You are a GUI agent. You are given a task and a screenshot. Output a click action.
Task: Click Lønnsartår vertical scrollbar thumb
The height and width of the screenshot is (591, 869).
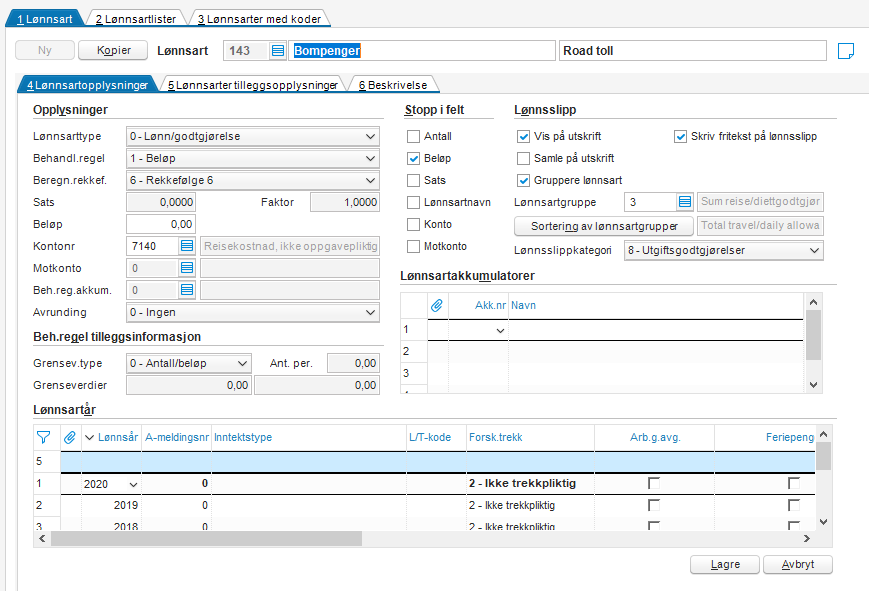(824, 456)
